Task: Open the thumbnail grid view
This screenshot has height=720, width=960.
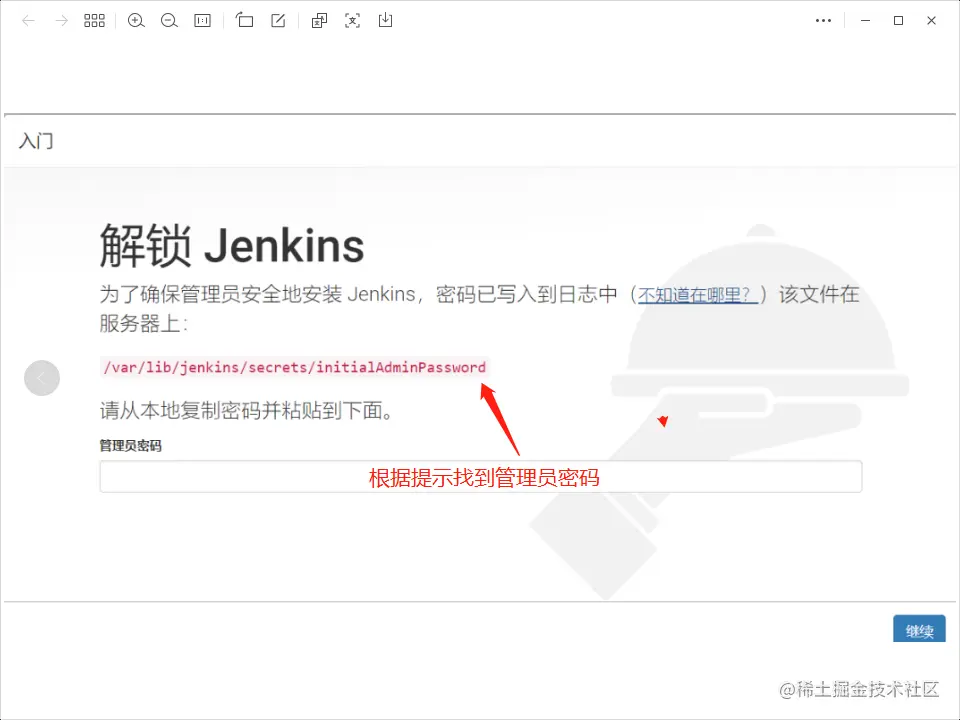Action: [x=94, y=21]
